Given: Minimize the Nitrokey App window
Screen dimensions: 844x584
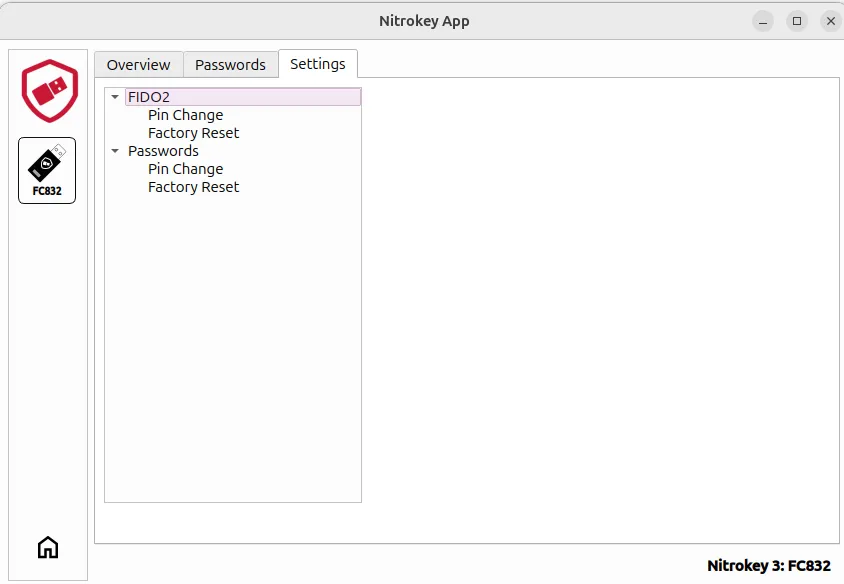Looking at the screenshot, I should 763,21.
